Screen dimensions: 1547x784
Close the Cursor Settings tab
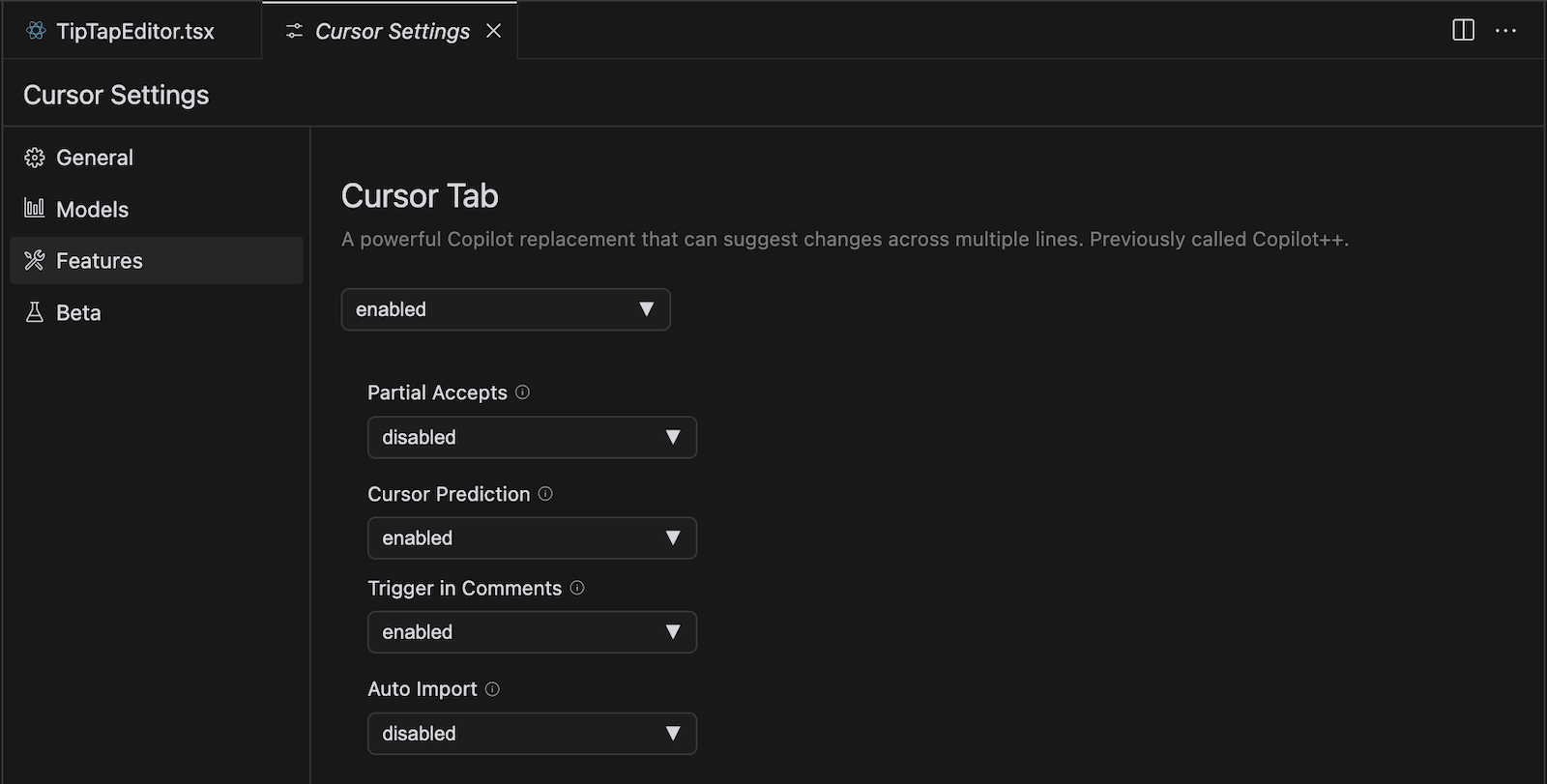(x=493, y=31)
